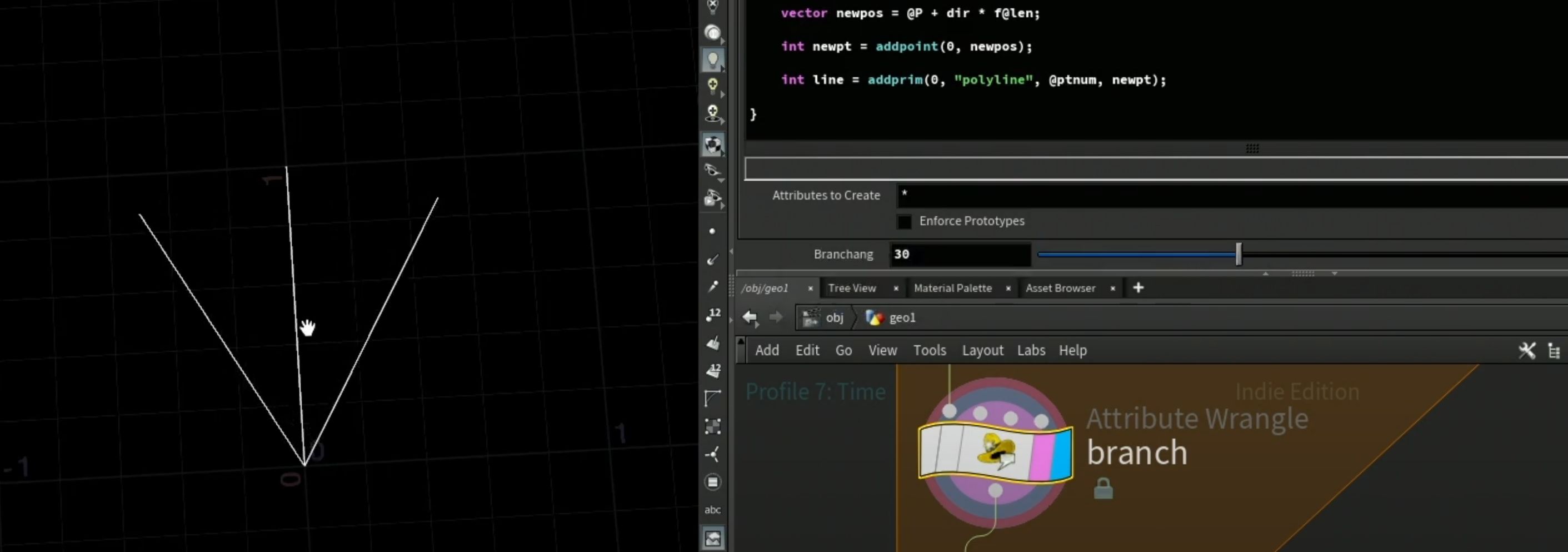
Task: Add a new pane tab with plus
Action: [x=1137, y=287]
